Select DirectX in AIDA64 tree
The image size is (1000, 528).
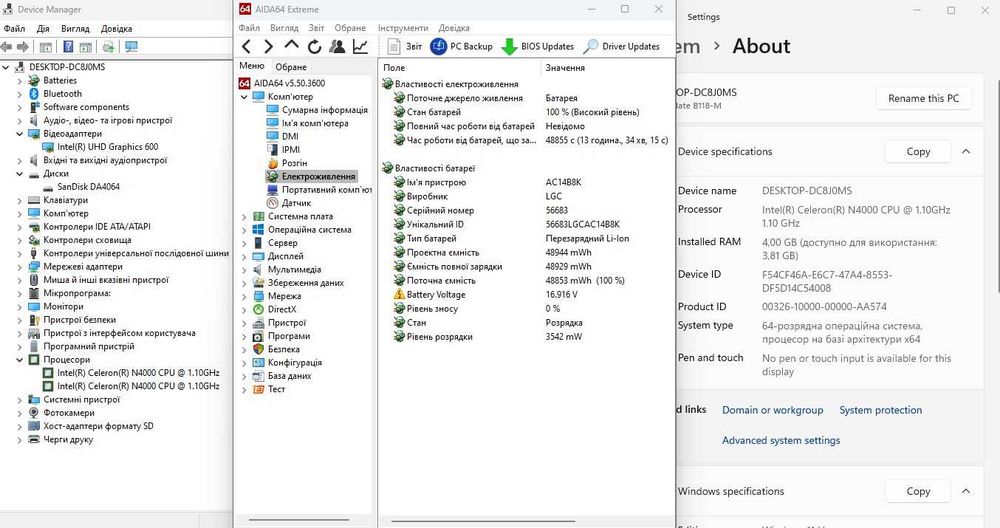point(282,309)
